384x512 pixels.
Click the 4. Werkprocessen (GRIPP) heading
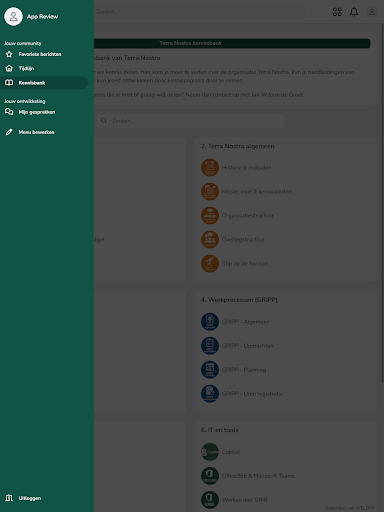point(239,300)
